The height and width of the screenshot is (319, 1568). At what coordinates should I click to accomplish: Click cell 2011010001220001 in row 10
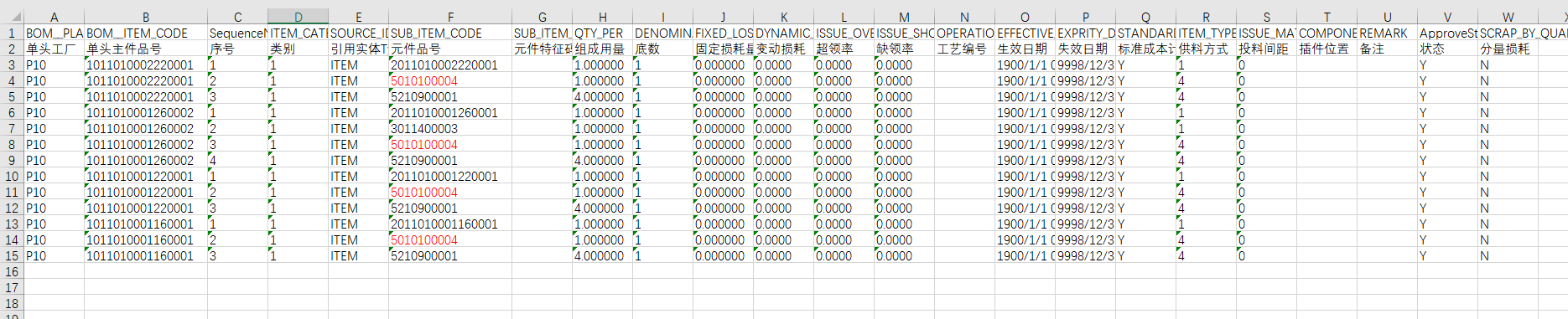click(450, 176)
